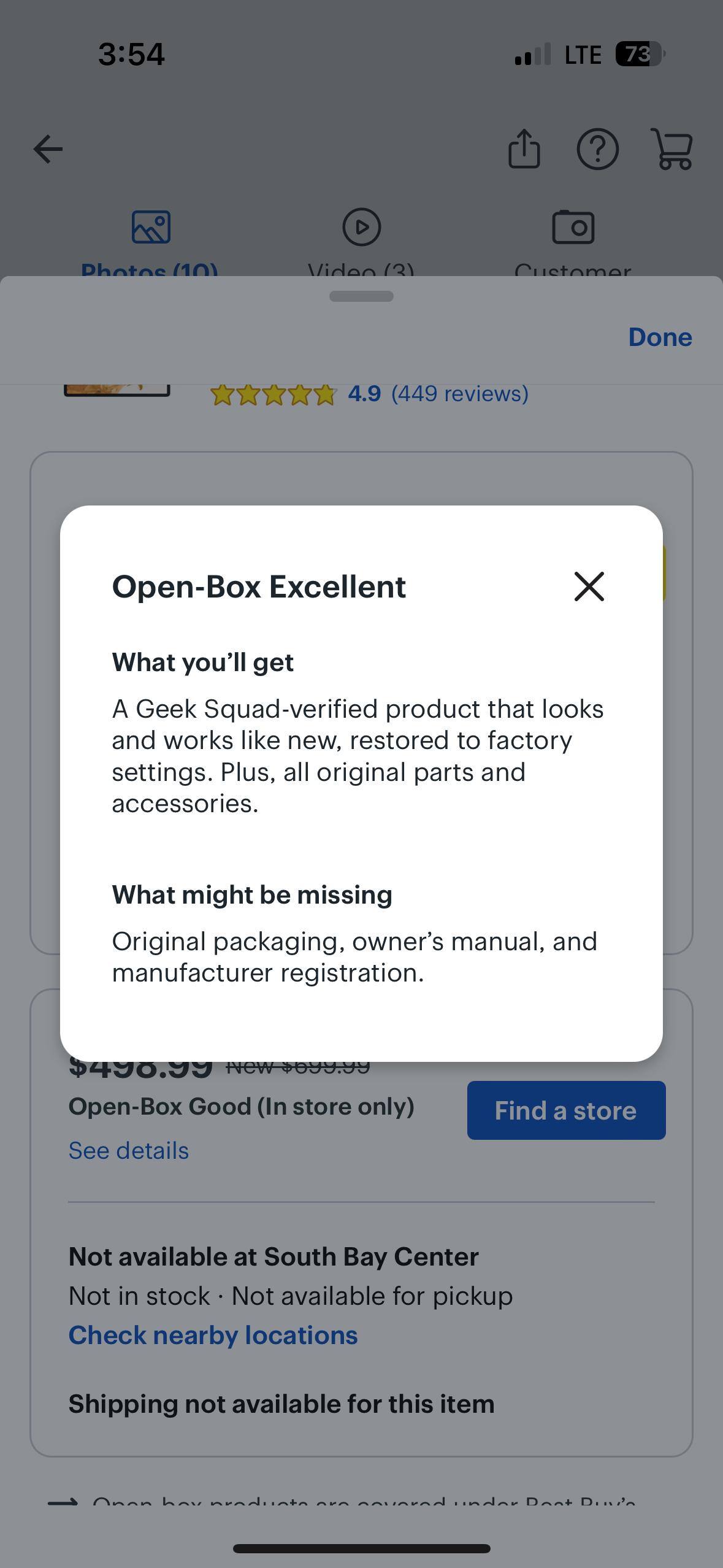Open See details under Open-Box Good
723x1568 pixels.
point(129,1151)
